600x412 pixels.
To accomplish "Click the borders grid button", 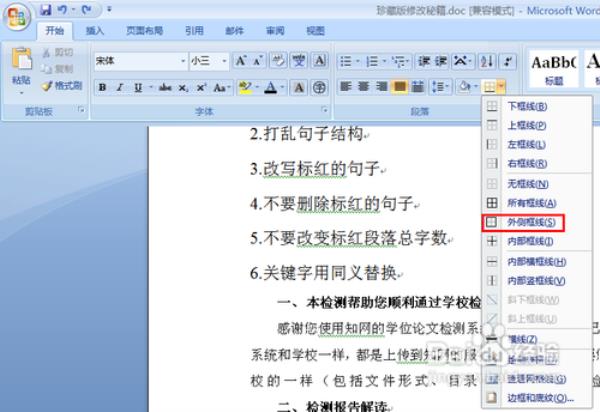I will 489,87.
